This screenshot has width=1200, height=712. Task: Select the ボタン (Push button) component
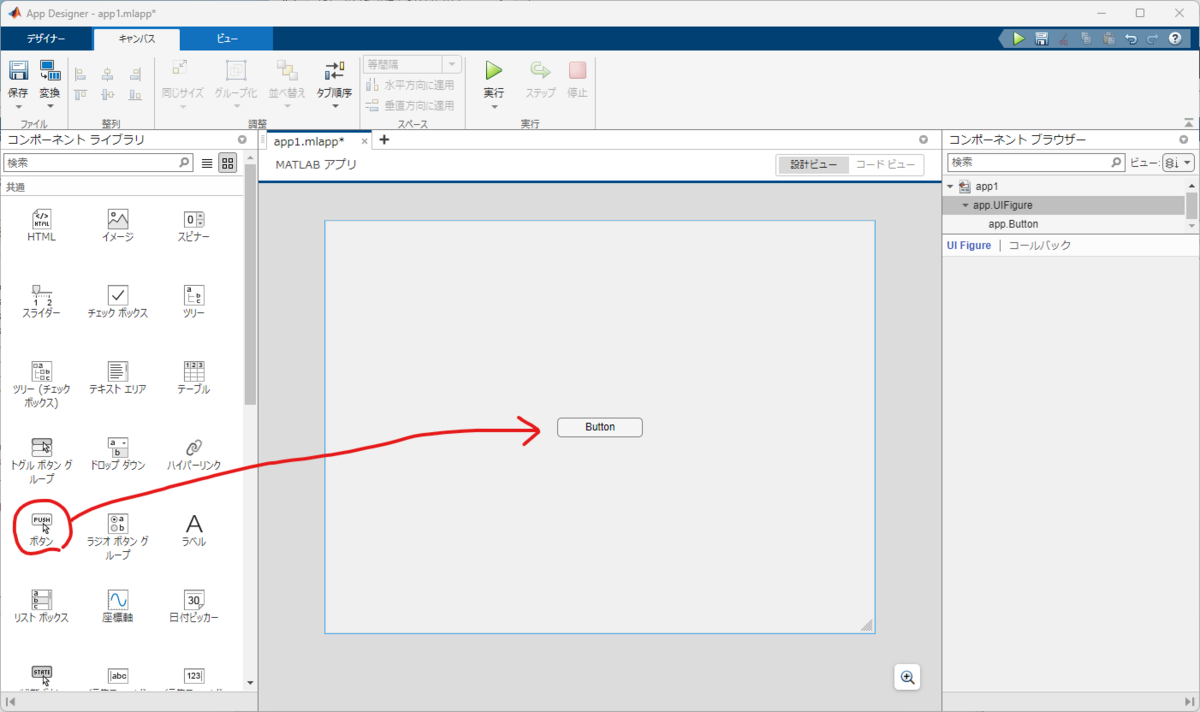[x=42, y=530]
